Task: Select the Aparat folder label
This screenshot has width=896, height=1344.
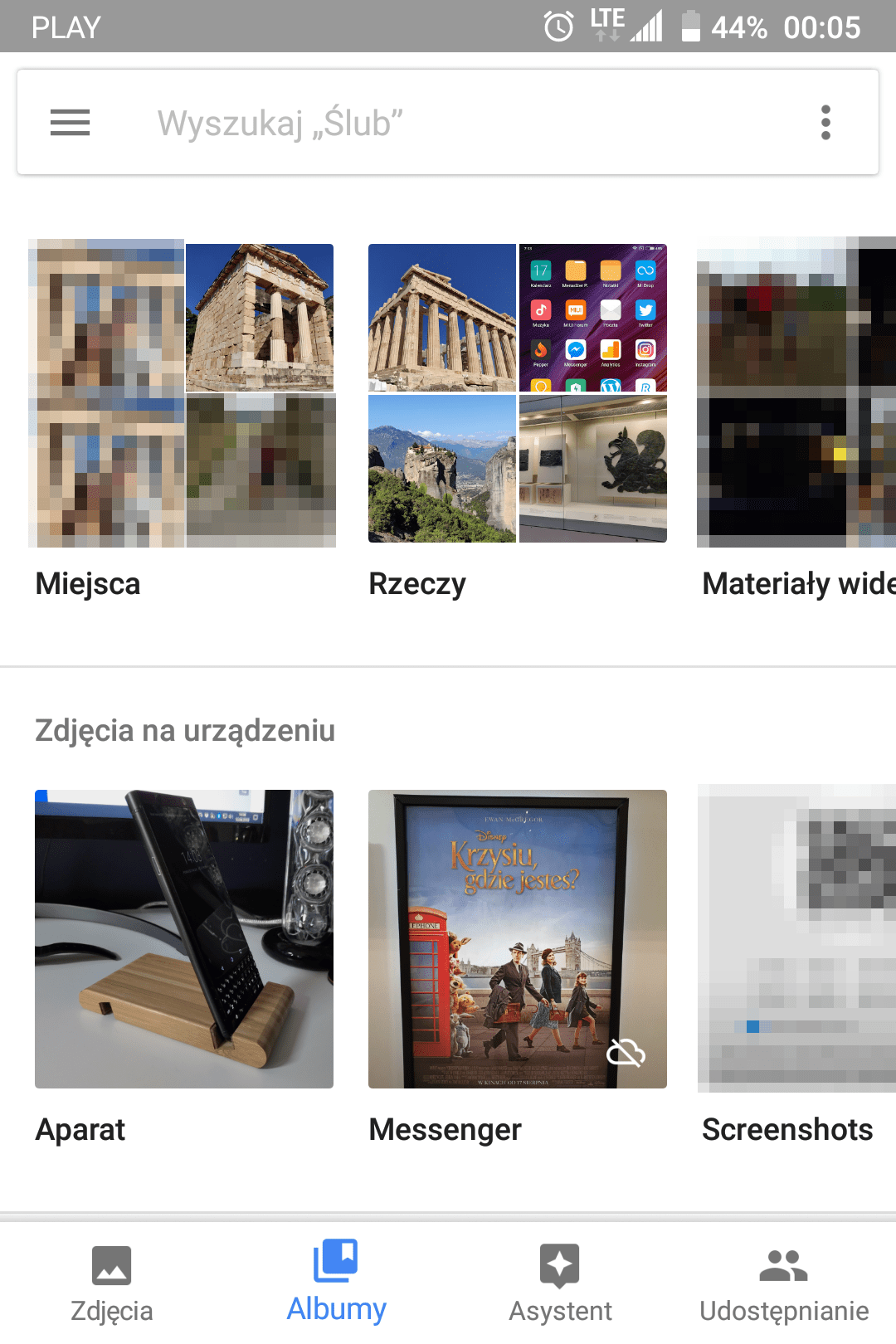Action: click(80, 1130)
